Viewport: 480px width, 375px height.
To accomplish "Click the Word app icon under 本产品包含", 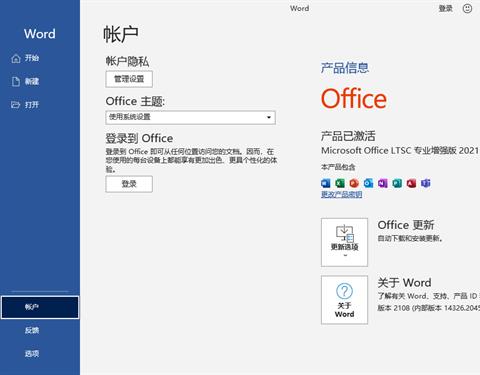I will (326, 183).
